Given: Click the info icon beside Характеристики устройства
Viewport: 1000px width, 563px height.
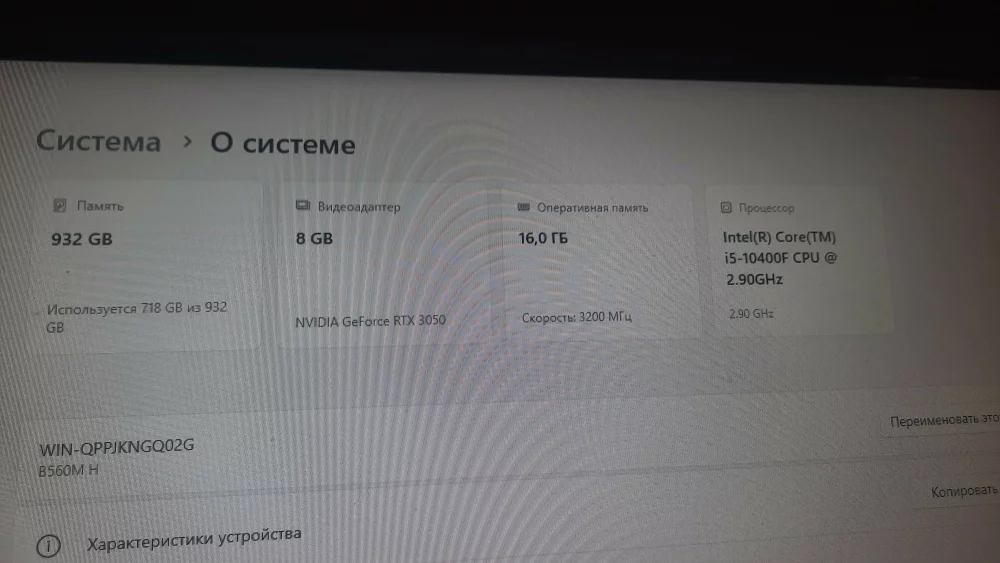Looking at the screenshot, I should pyautogui.click(x=48, y=545).
